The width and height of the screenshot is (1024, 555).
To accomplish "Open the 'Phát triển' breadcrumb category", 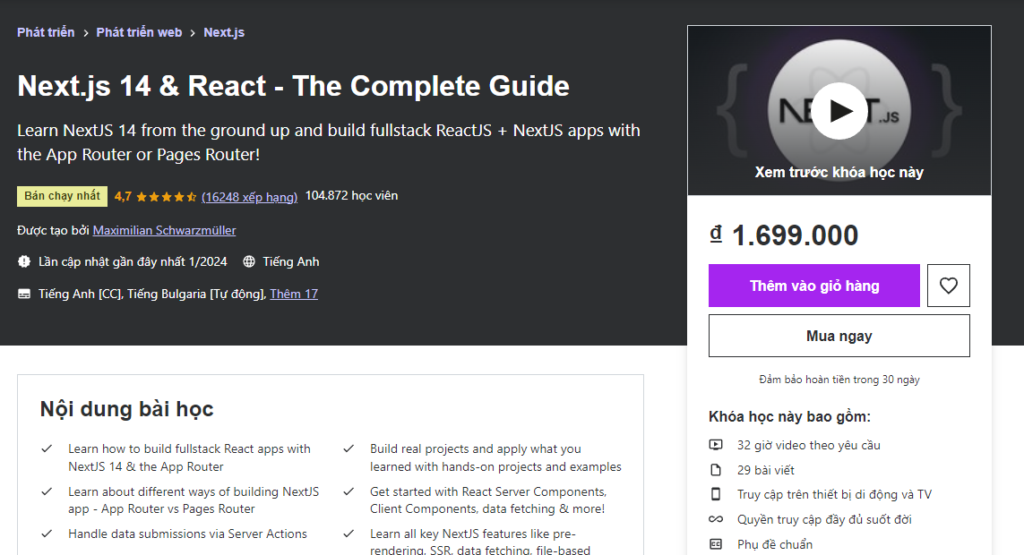I will point(46,33).
